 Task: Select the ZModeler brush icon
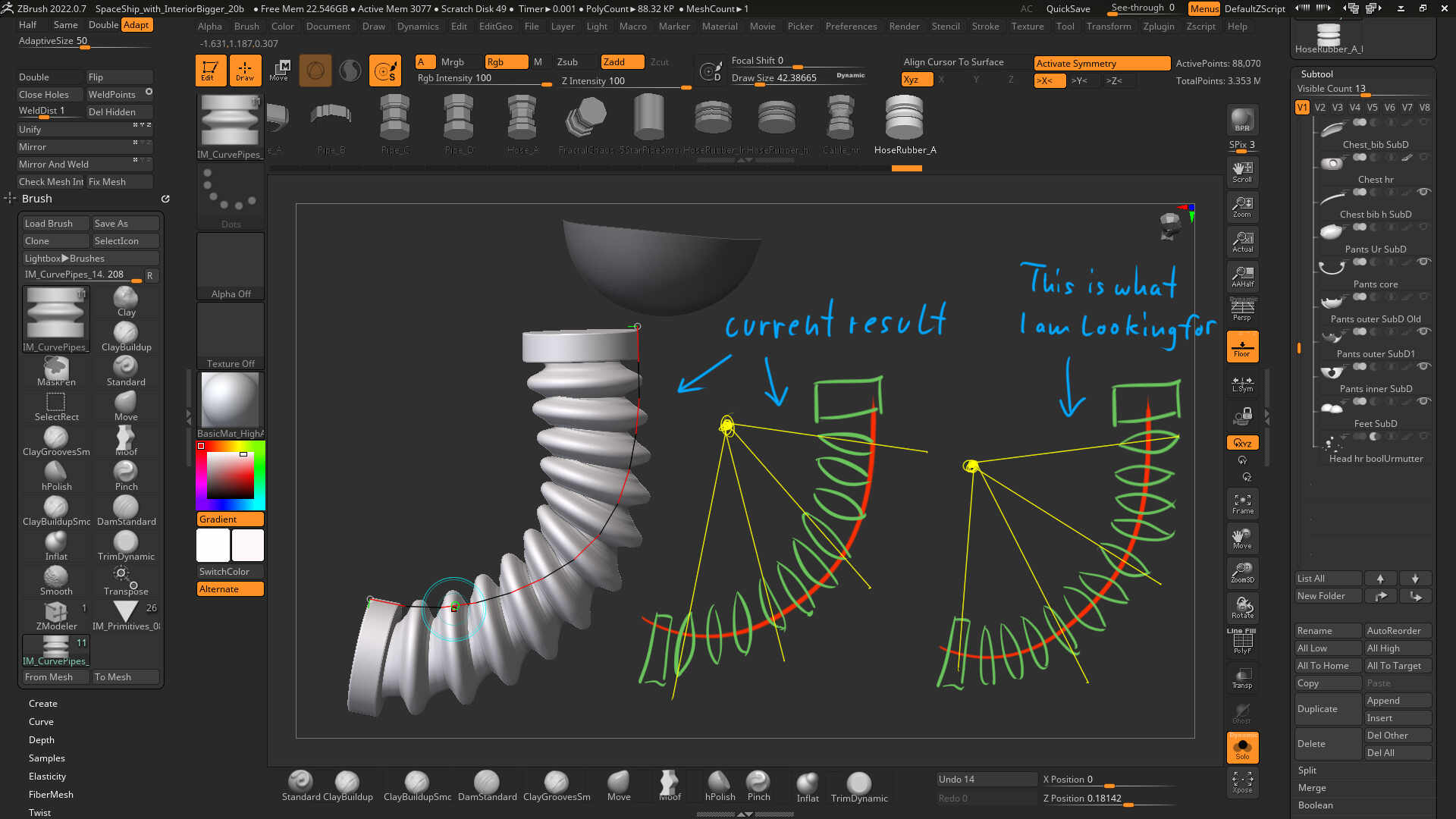tap(56, 614)
